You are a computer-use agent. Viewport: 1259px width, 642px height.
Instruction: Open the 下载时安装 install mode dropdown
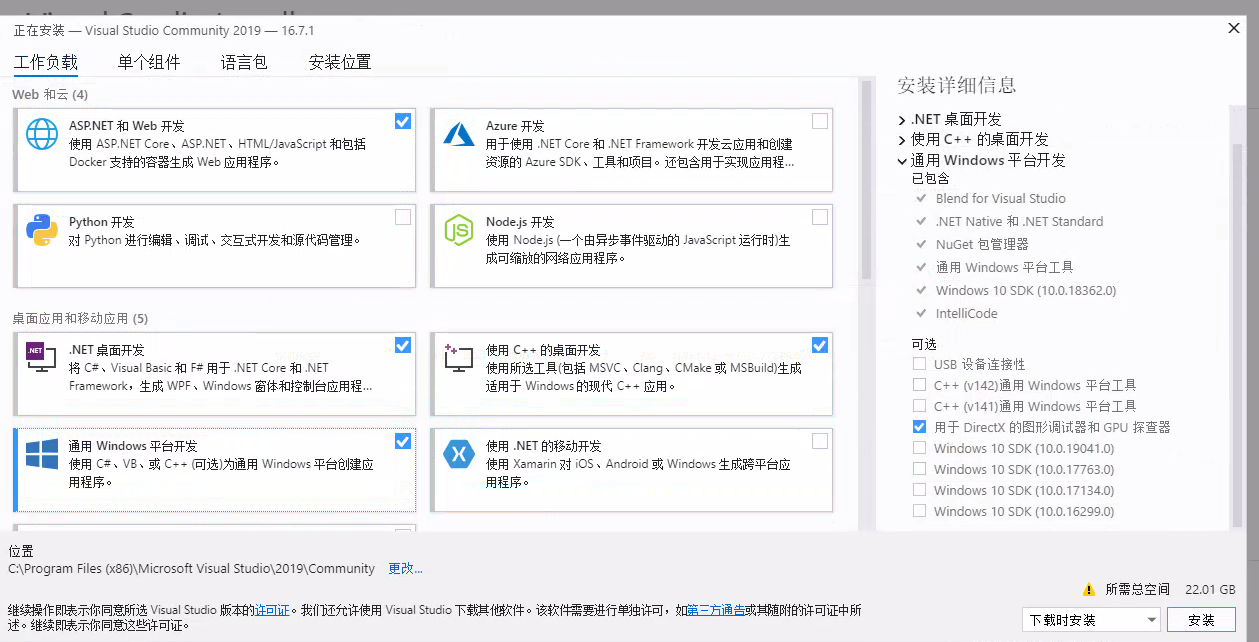tap(1091, 620)
